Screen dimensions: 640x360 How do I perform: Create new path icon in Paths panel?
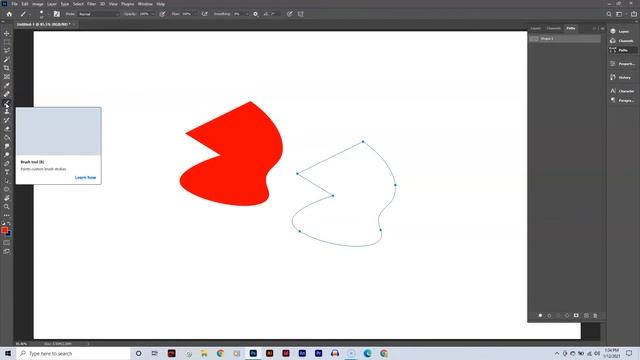[x=586, y=316]
